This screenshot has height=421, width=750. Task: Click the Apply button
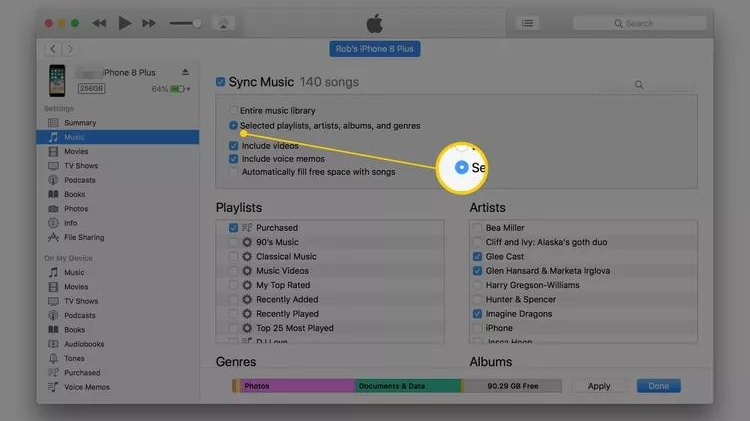[x=599, y=386]
